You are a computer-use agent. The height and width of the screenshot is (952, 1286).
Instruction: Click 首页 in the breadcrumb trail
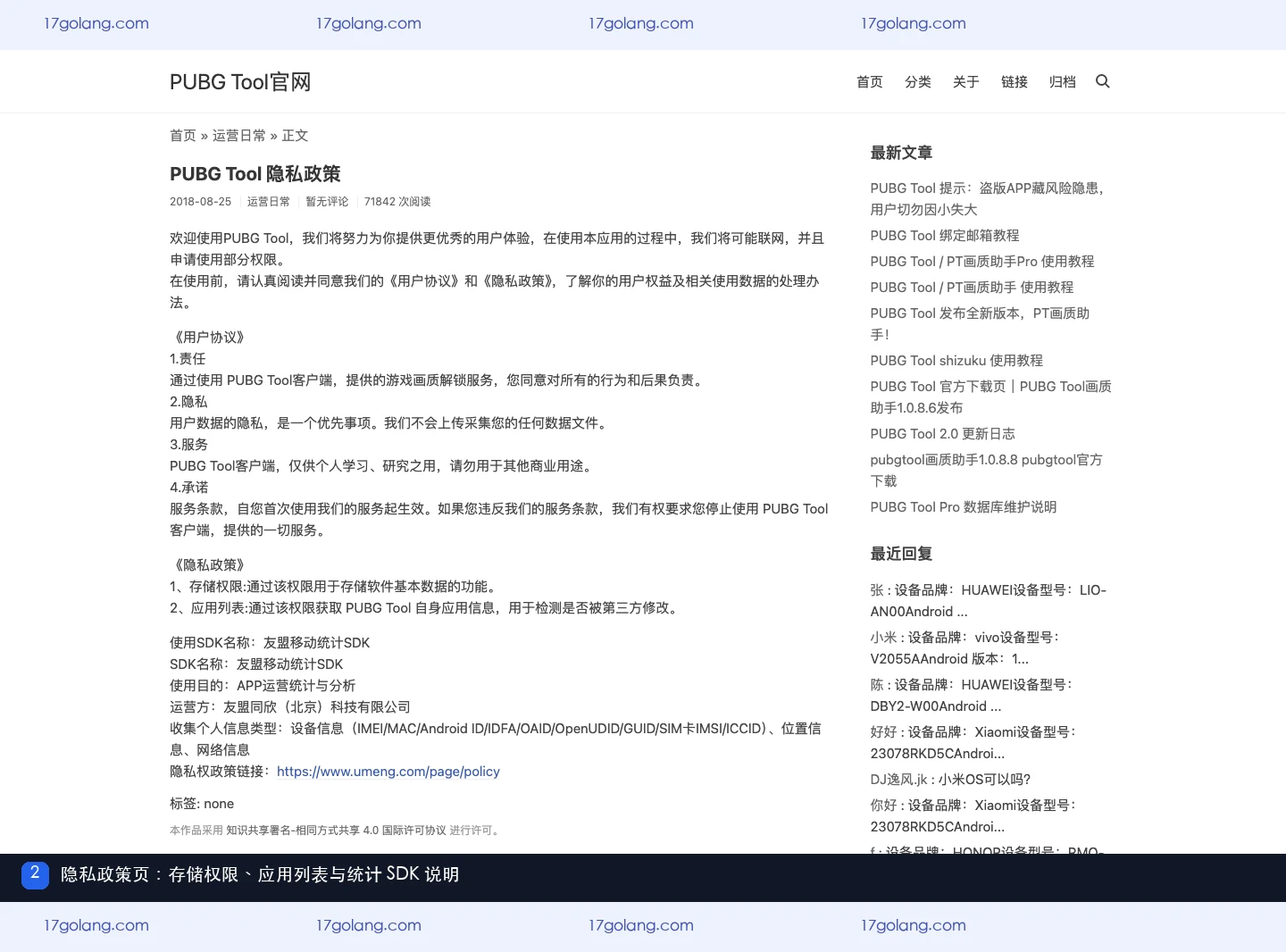click(x=183, y=136)
